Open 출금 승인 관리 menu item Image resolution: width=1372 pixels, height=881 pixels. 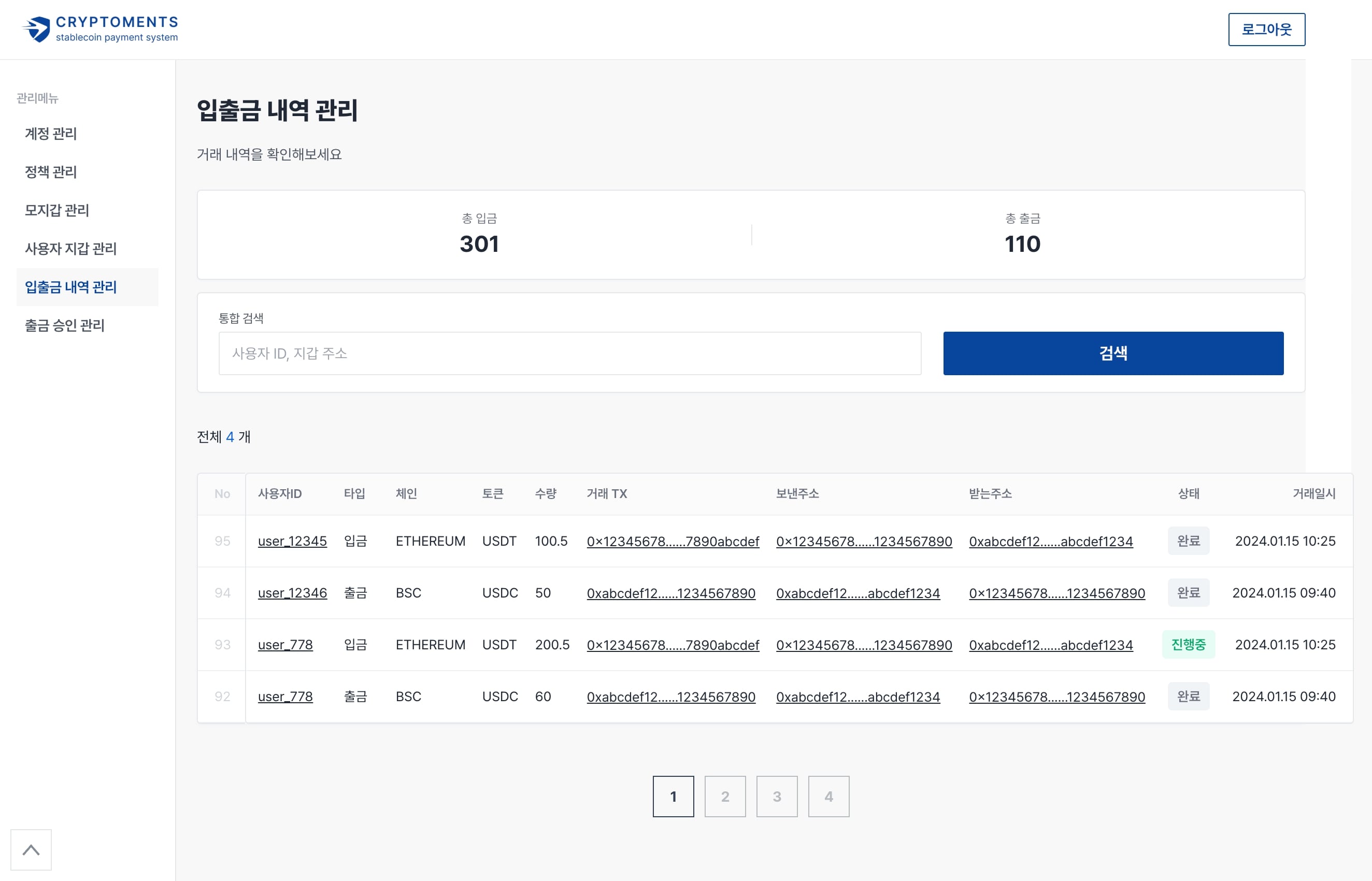64,325
